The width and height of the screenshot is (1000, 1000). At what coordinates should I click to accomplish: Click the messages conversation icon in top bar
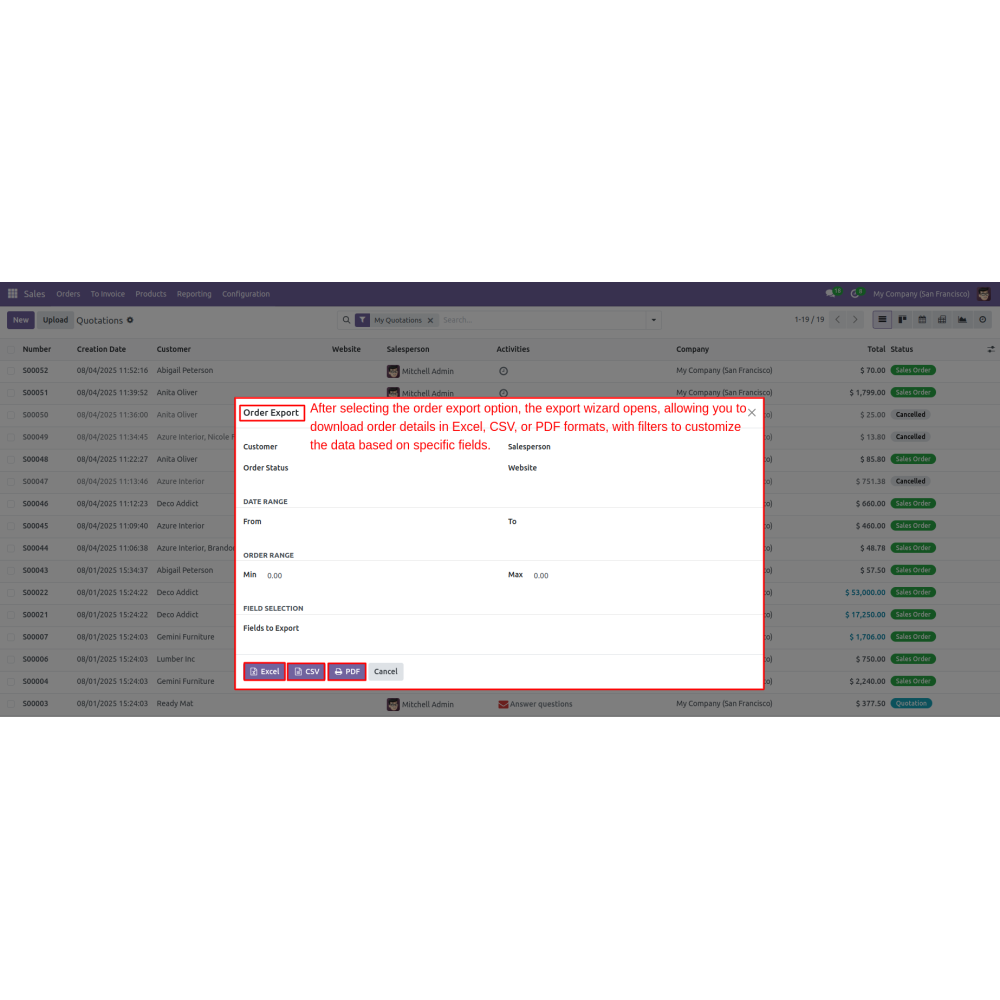coord(830,294)
